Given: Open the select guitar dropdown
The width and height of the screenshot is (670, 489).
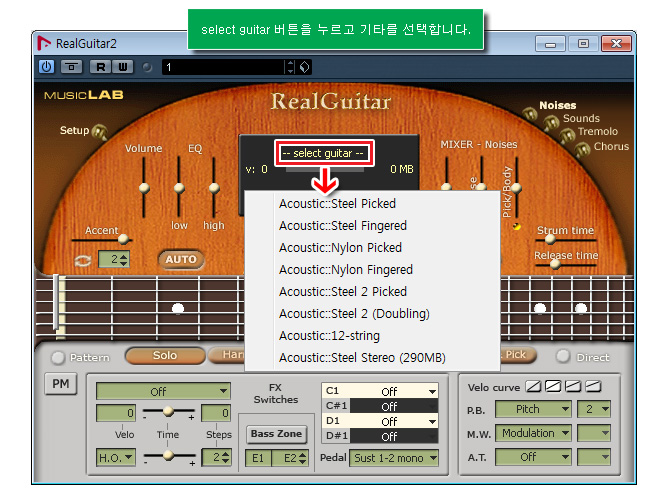Looking at the screenshot, I should click(323, 153).
